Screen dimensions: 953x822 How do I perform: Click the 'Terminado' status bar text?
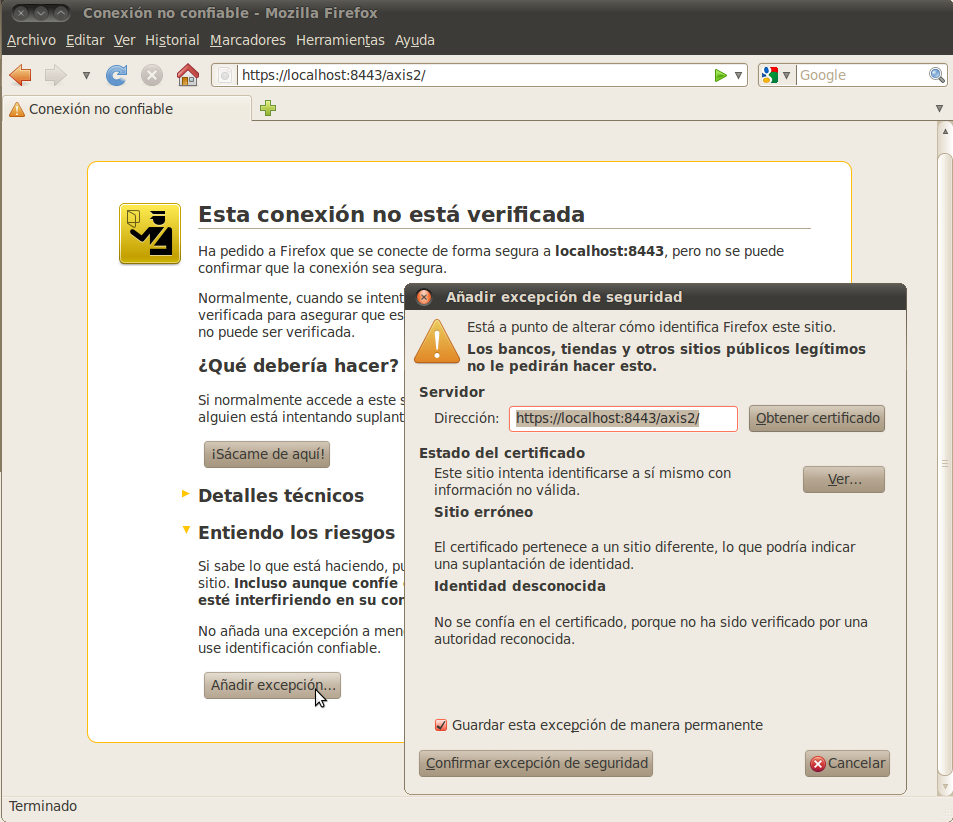pyautogui.click(x=43, y=806)
